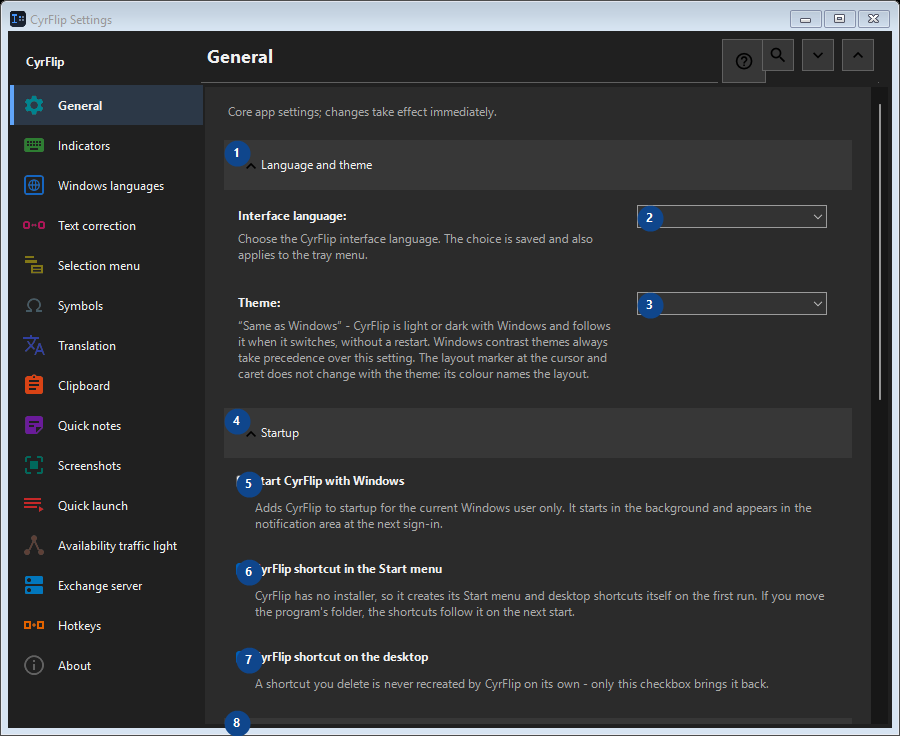Click the "Core app settings" description text
The width and height of the screenshot is (900, 736).
click(x=362, y=112)
